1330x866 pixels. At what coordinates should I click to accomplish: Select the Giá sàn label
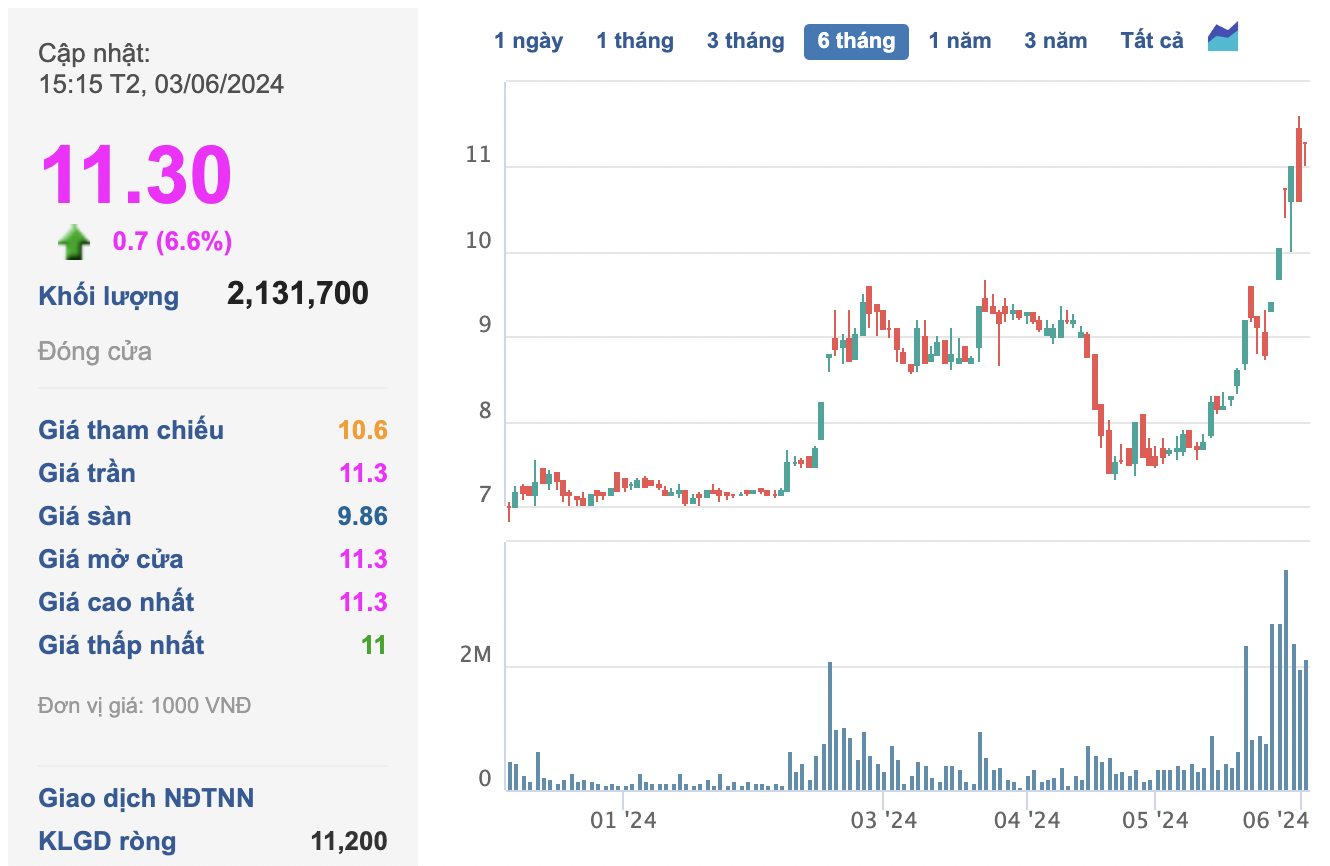(85, 516)
